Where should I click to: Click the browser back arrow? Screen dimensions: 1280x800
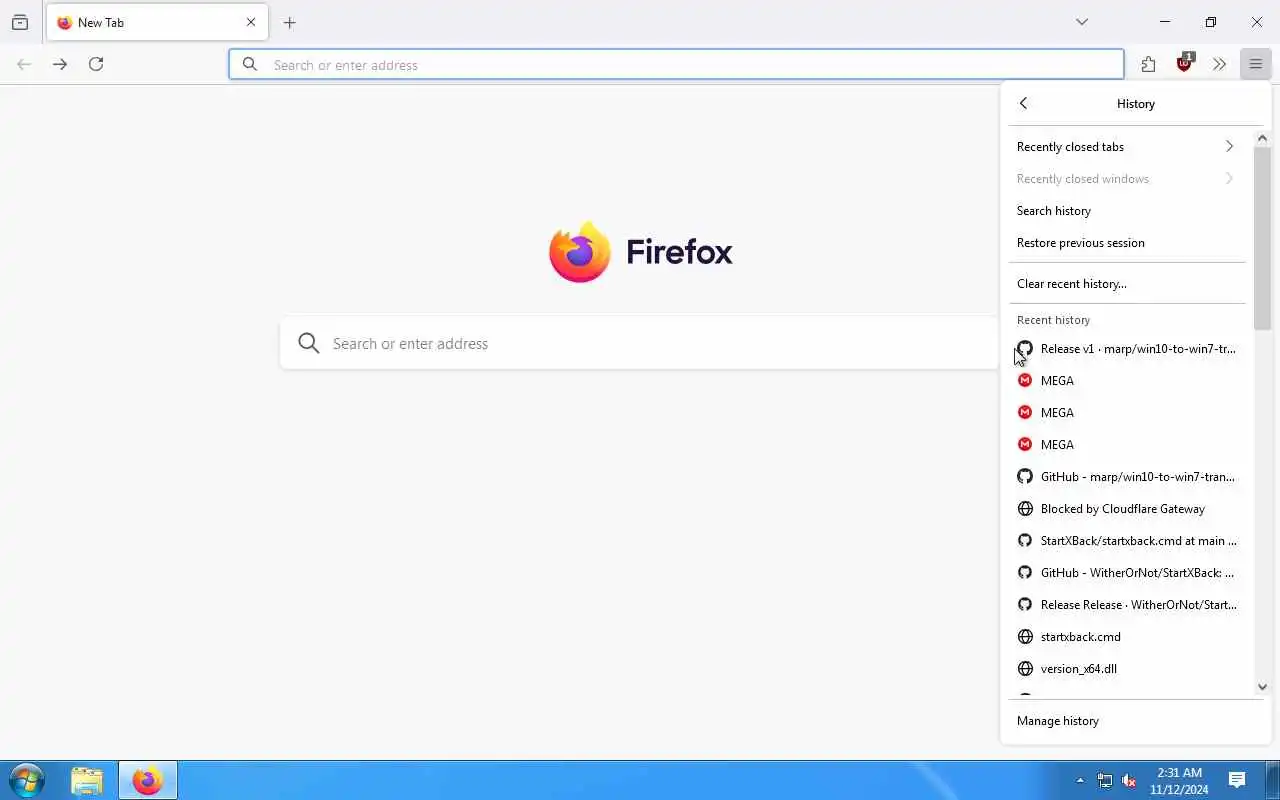coord(24,64)
